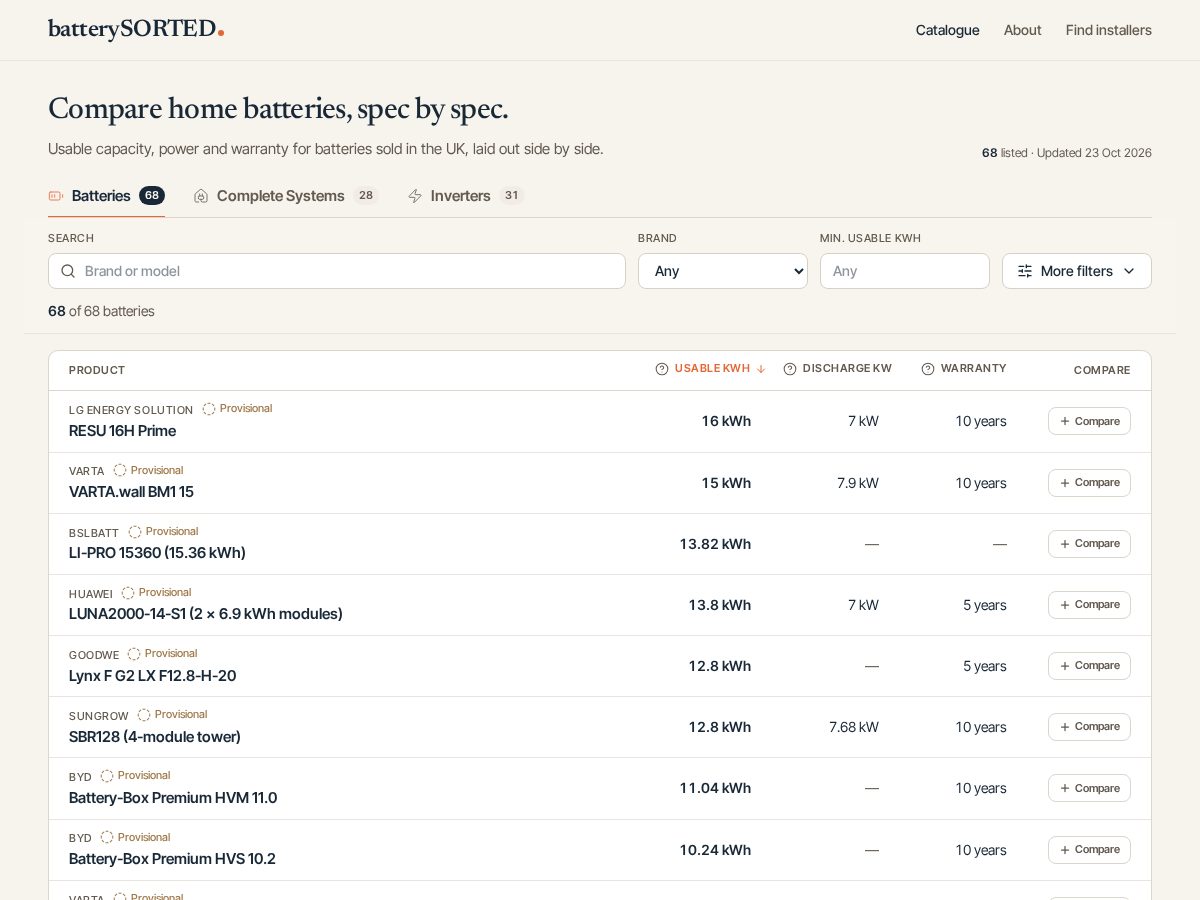Viewport: 1200px width, 900px height.
Task: Click the Product column header
Action: click(x=97, y=370)
